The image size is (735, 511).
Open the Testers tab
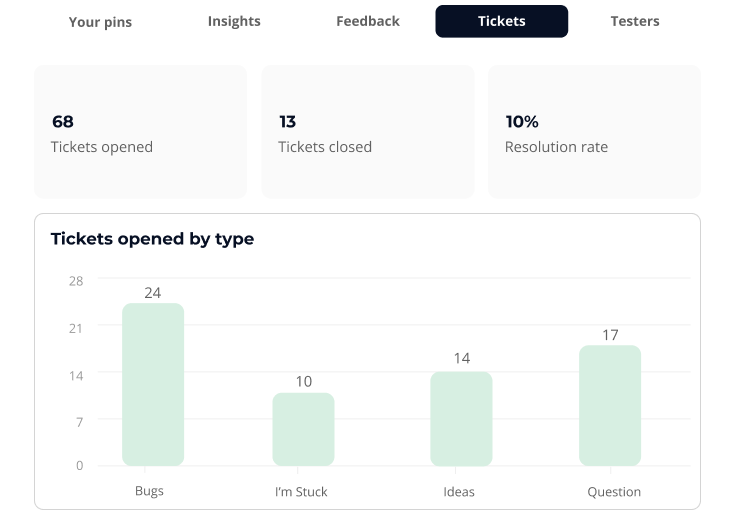coord(635,21)
